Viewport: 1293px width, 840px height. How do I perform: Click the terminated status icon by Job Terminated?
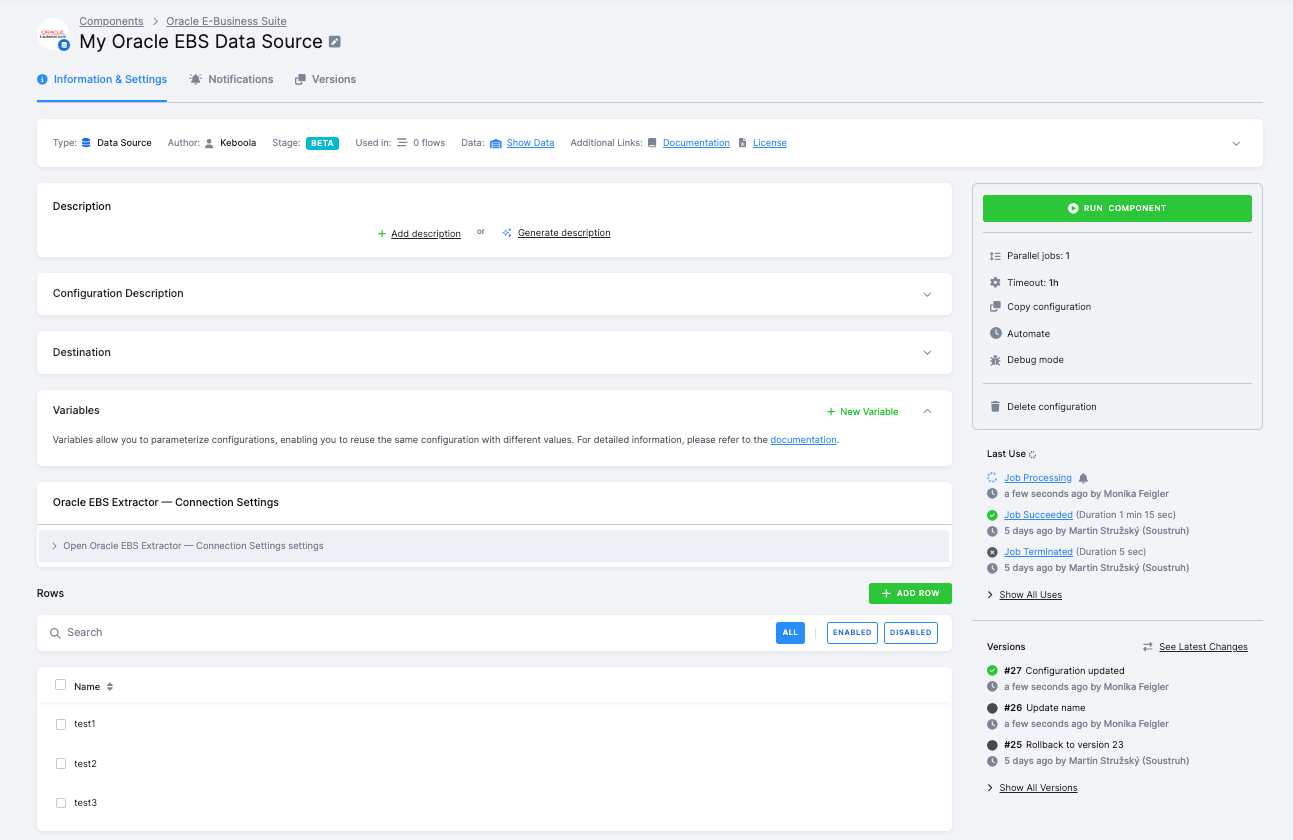pyautogui.click(x=992, y=552)
